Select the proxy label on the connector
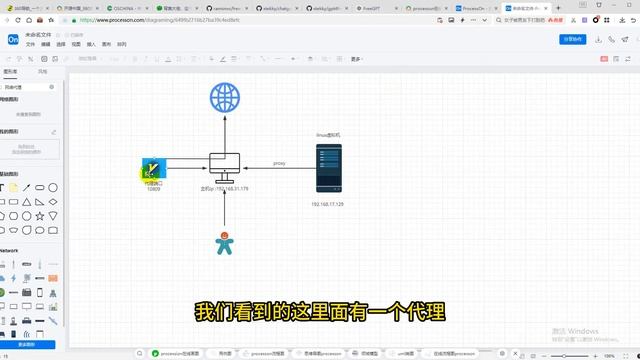Image resolution: width=640 pixels, height=360 pixels. tap(279, 163)
